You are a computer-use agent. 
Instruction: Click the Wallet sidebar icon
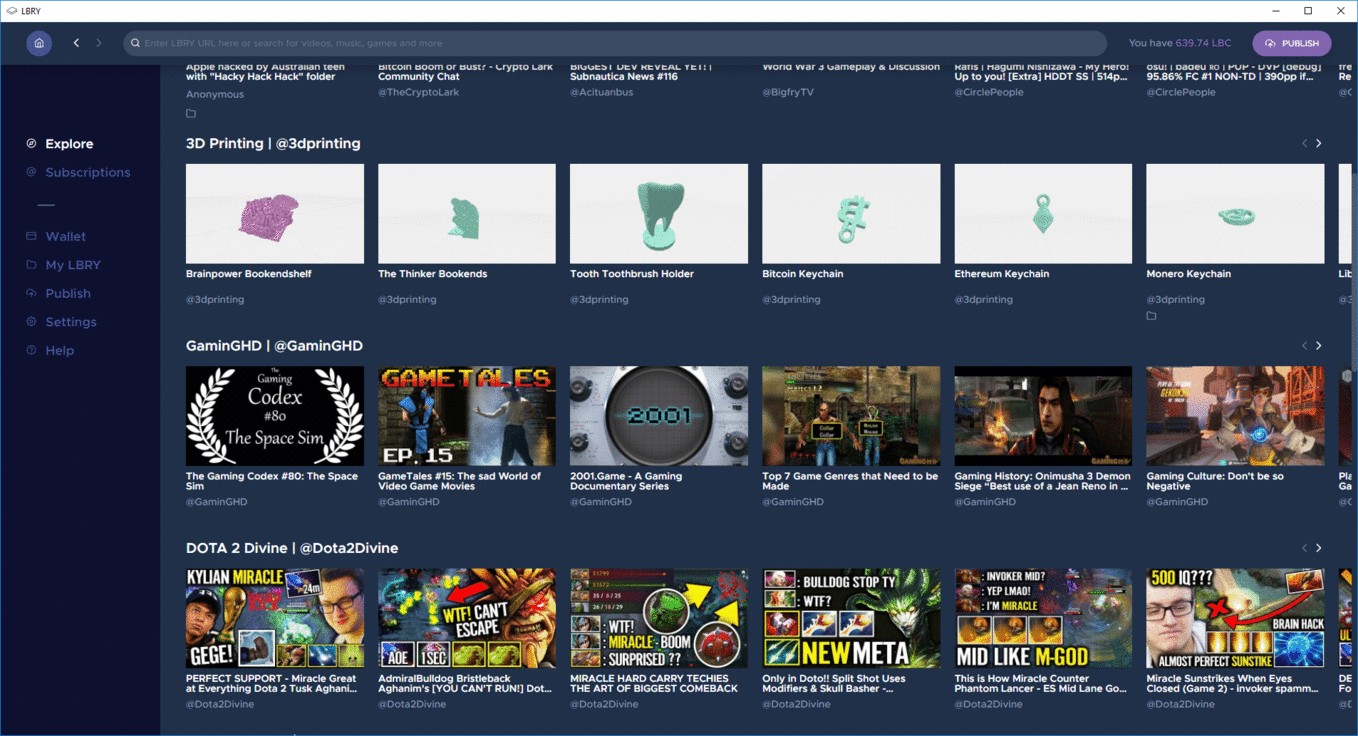click(31, 236)
